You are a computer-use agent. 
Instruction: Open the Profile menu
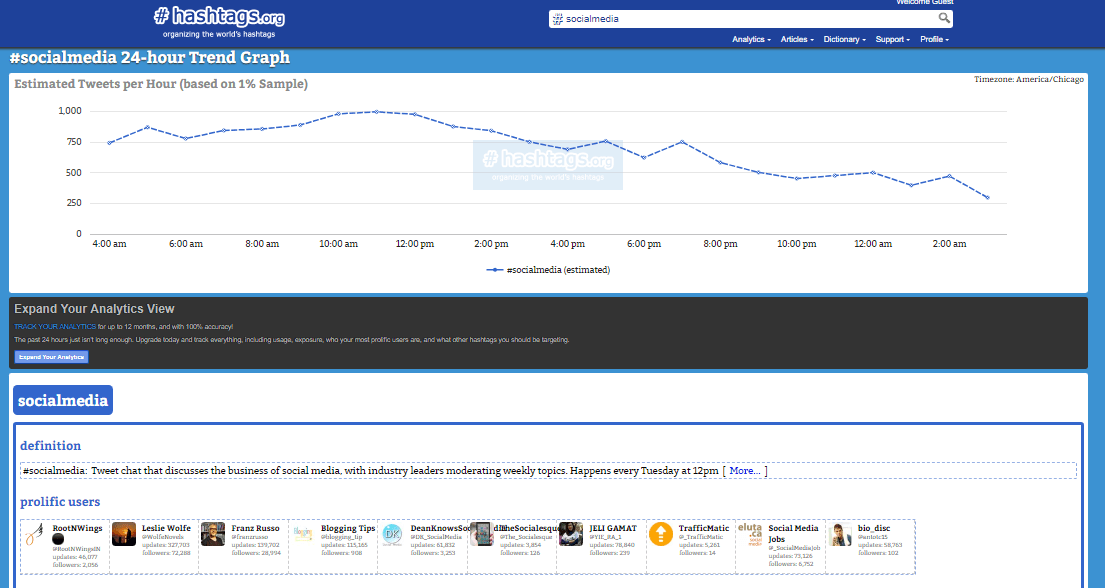[934, 40]
